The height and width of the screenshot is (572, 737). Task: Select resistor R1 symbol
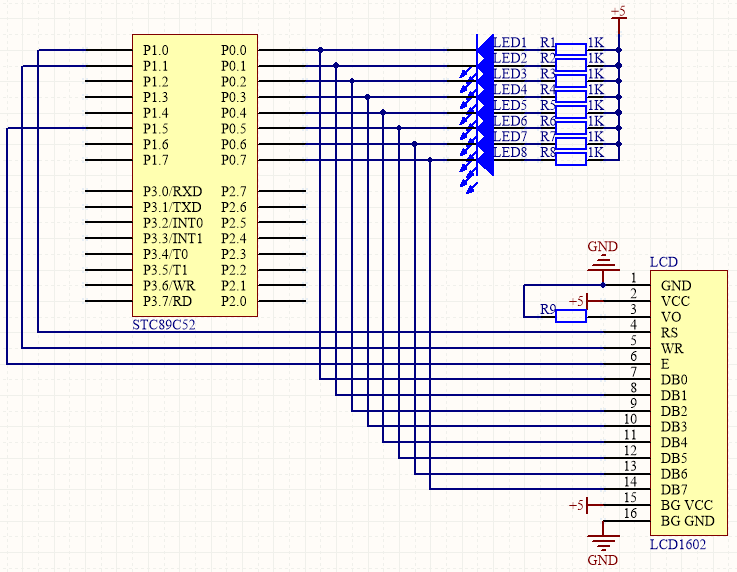pos(571,49)
